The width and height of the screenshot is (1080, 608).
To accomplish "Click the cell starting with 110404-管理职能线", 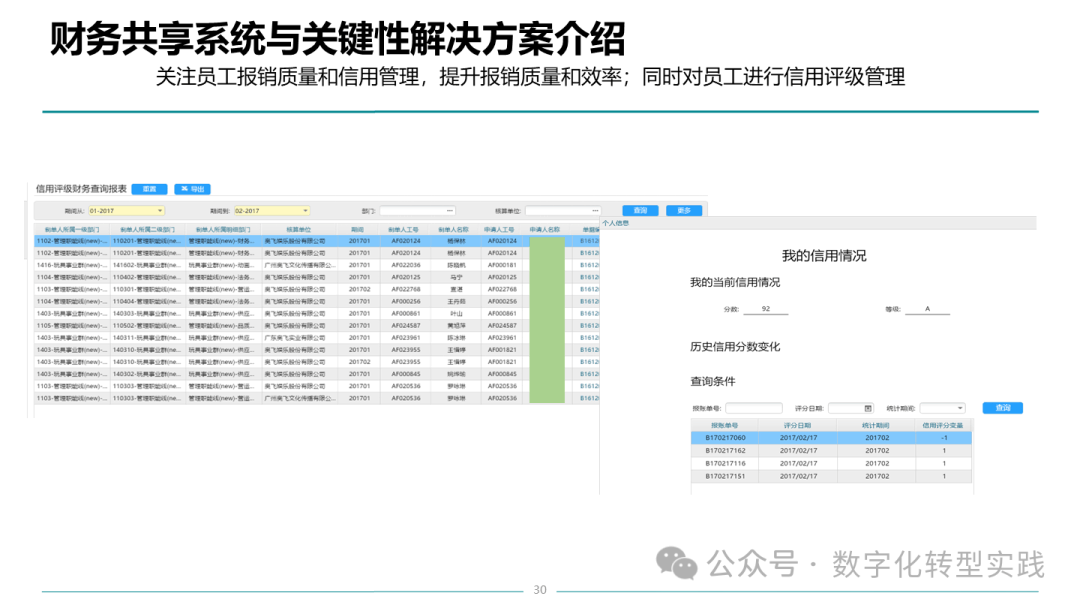I will [x=148, y=302].
